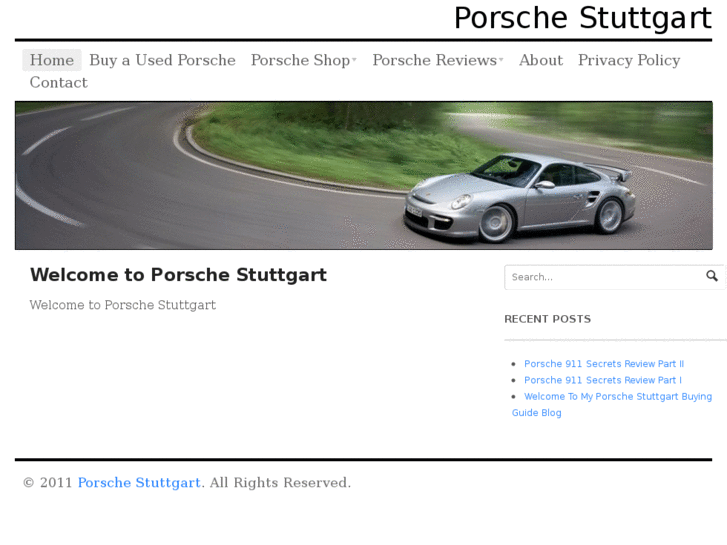Open the Porsche Shop menu

point(300,60)
